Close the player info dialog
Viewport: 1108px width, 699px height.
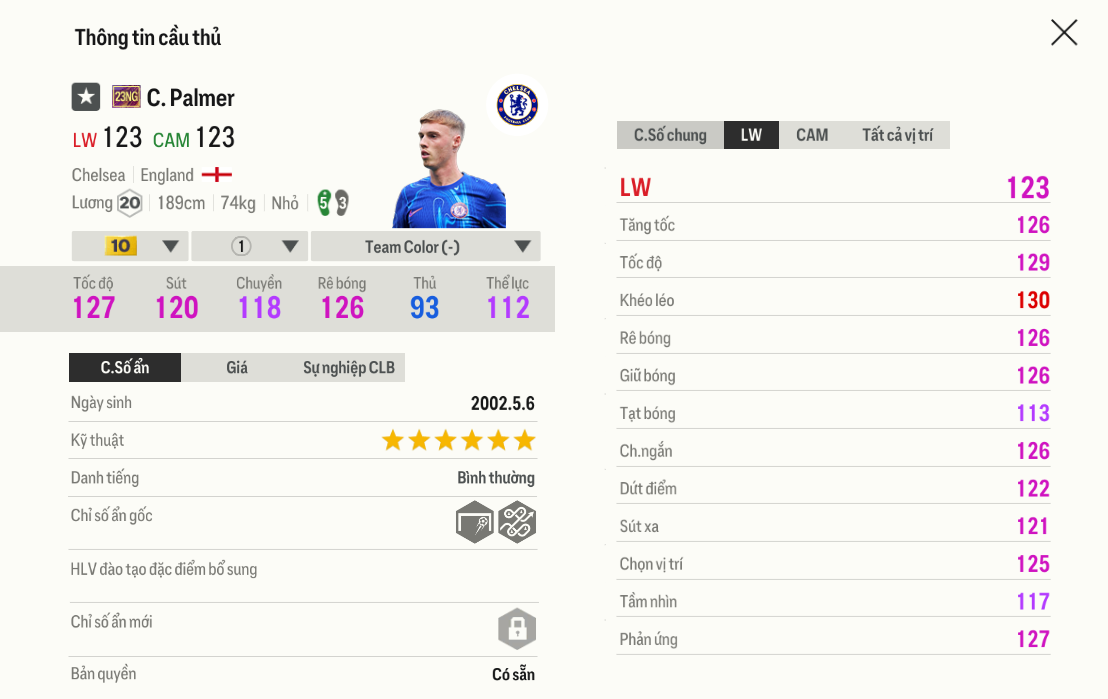pyautogui.click(x=1064, y=33)
